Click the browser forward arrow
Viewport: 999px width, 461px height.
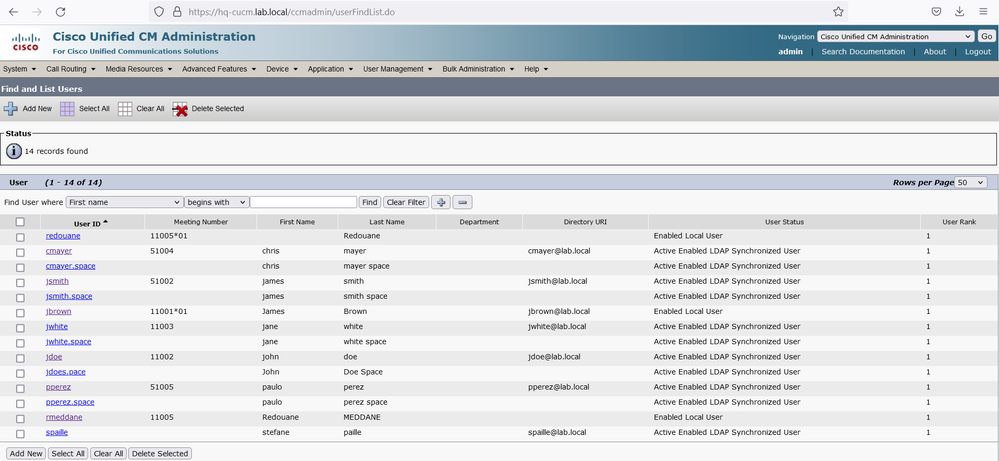tap(37, 11)
